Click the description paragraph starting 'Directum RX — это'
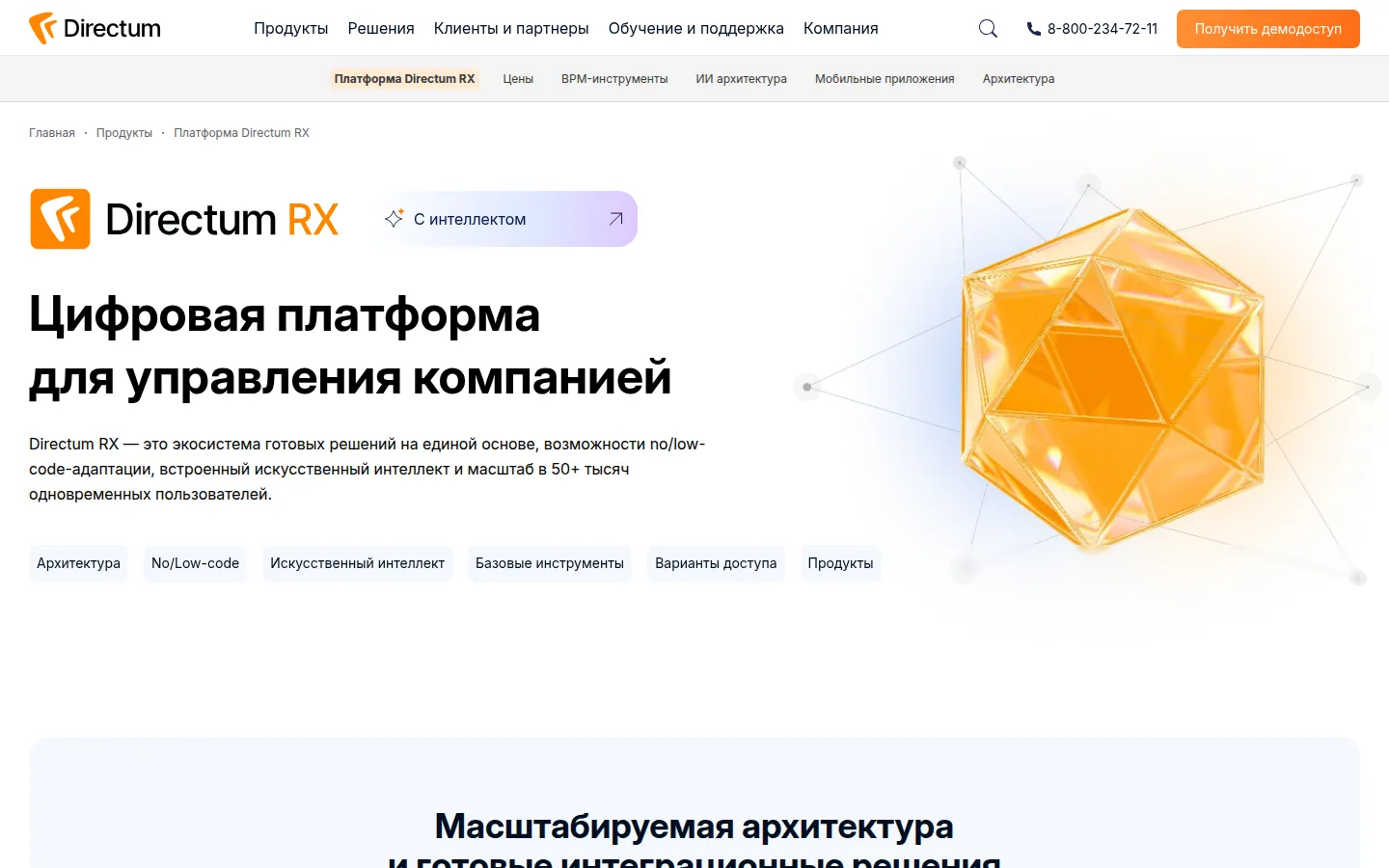 coord(367,469)
